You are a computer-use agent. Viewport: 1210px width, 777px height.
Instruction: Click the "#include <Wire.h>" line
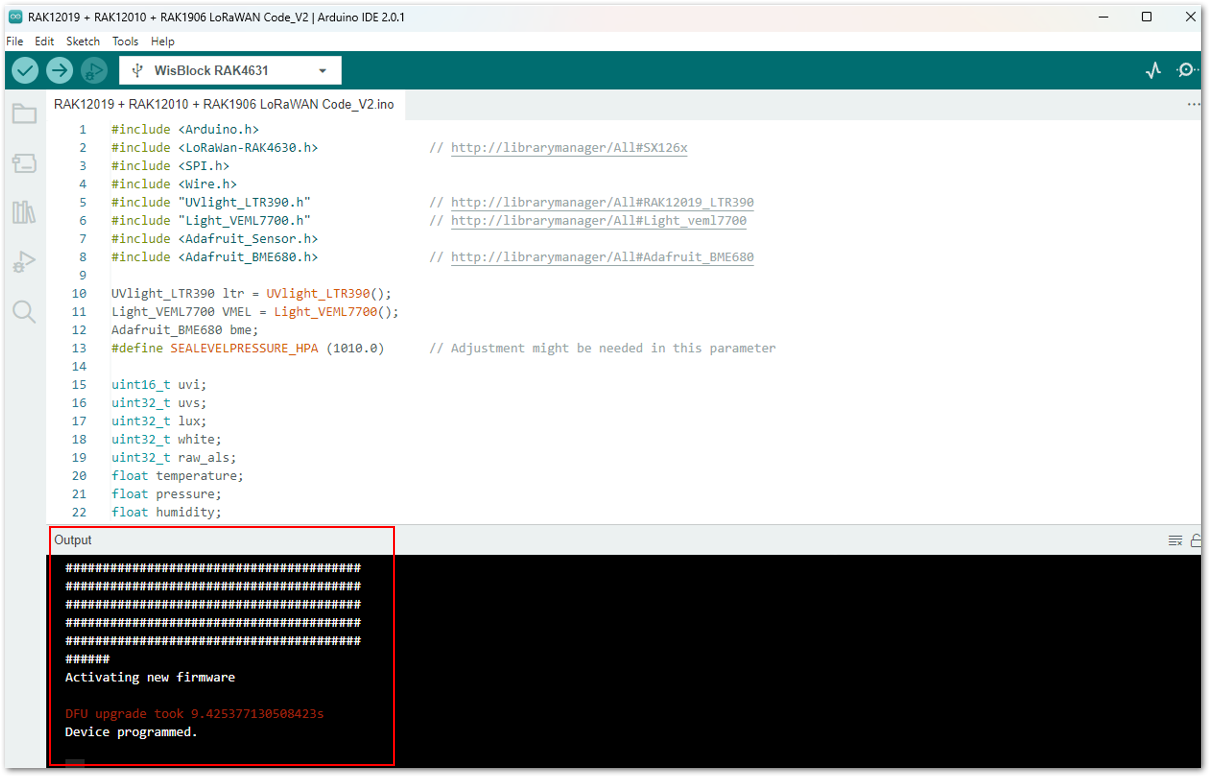click(174, 184)
